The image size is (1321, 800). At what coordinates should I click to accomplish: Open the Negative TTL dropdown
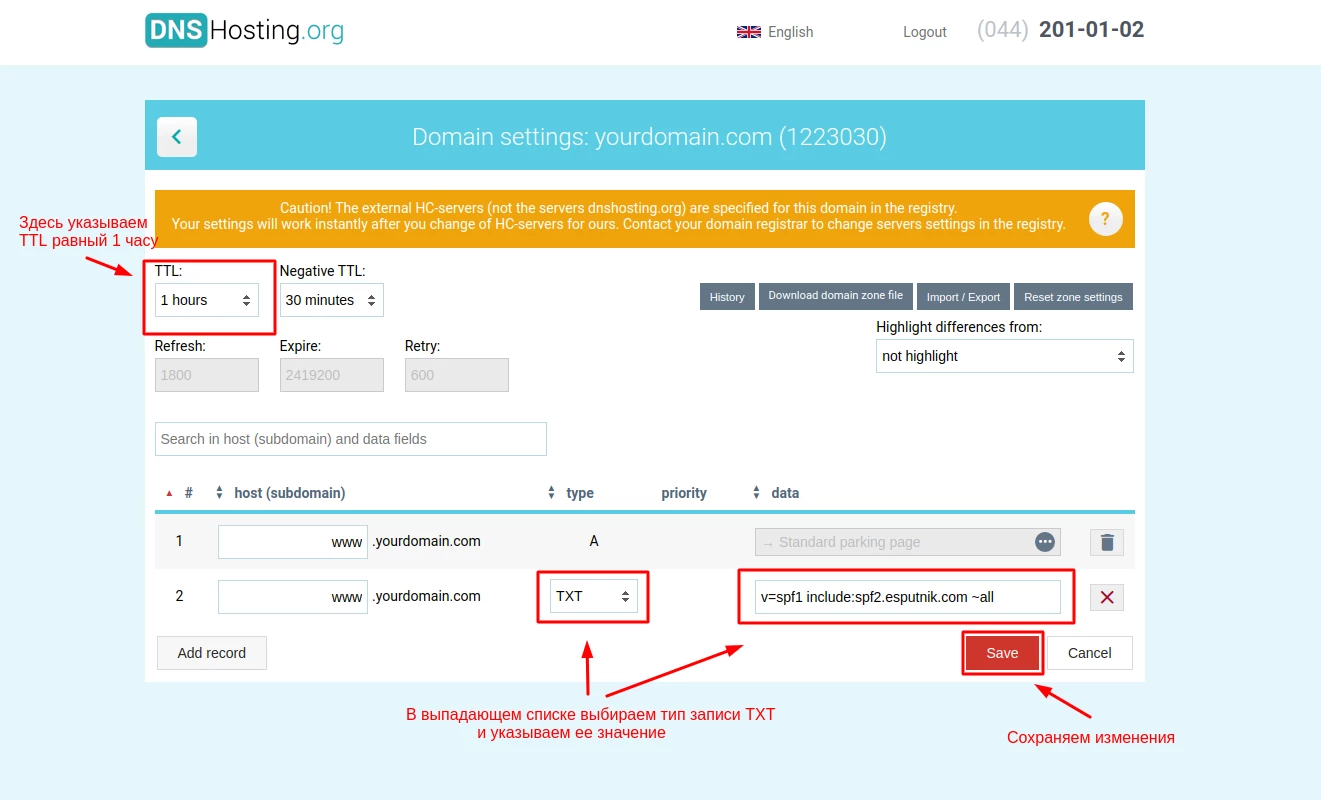click(x=331, y=300)
